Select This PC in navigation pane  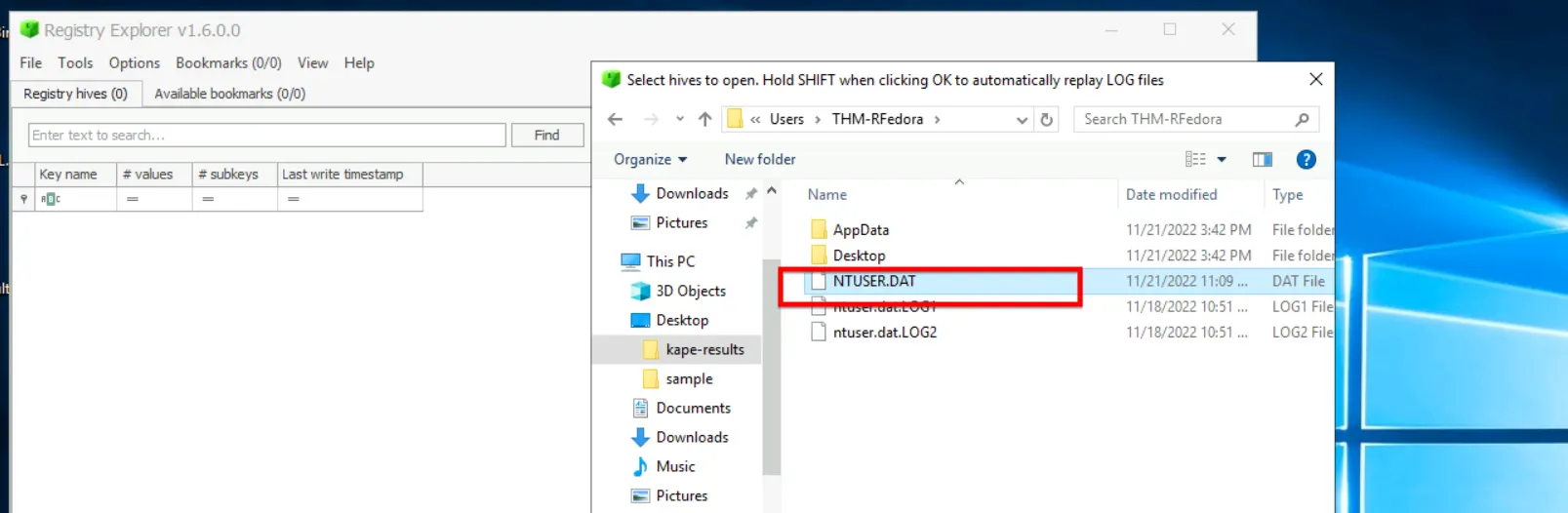click(670, 261)
